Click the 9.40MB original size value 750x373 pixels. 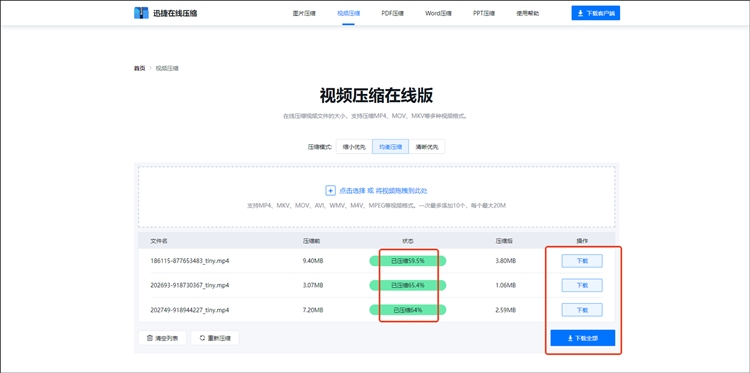click(313, 261)
